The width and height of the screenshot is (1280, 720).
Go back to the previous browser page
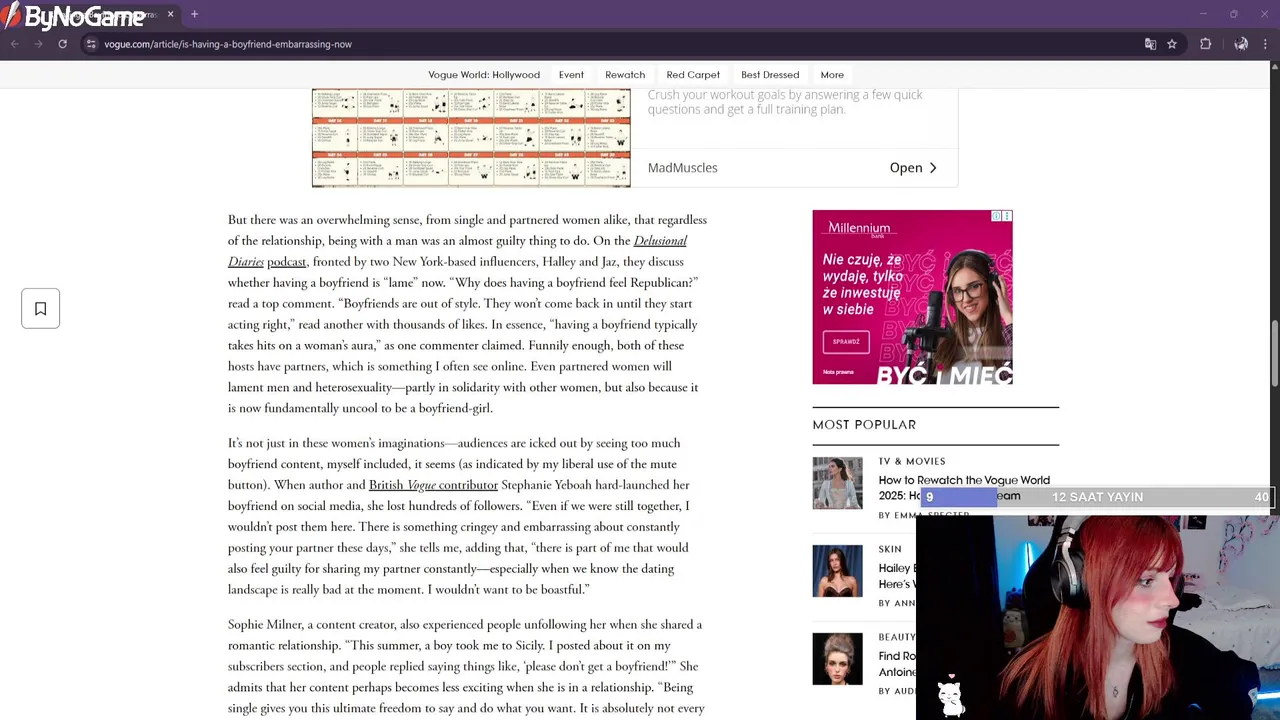click(14, 44)
